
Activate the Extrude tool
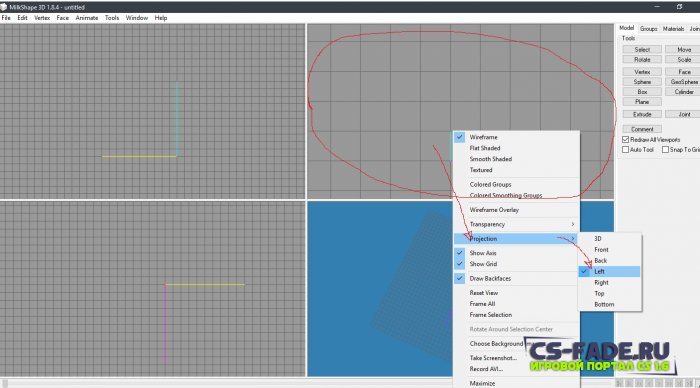coord(642,114)
